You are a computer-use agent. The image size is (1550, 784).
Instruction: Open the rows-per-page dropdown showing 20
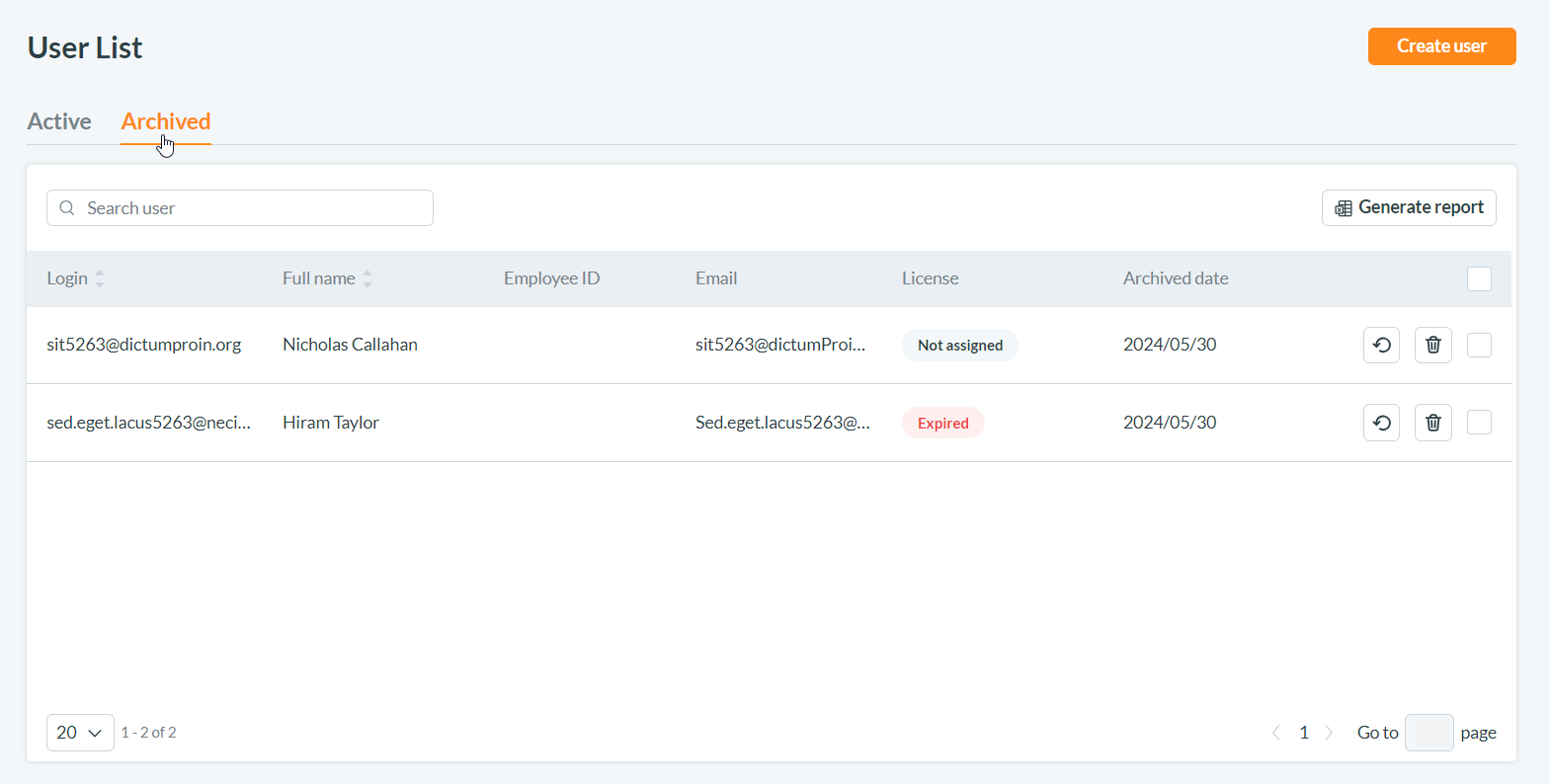[80, 733]
